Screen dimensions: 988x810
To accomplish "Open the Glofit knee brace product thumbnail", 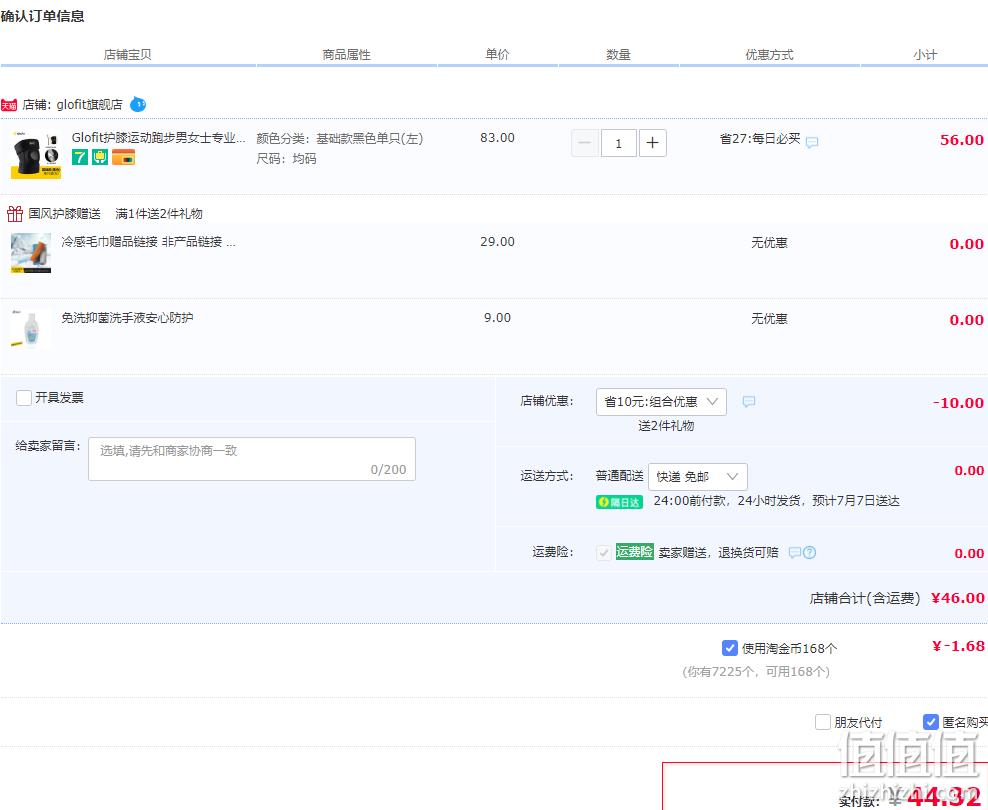I will (x=36, y=155).
